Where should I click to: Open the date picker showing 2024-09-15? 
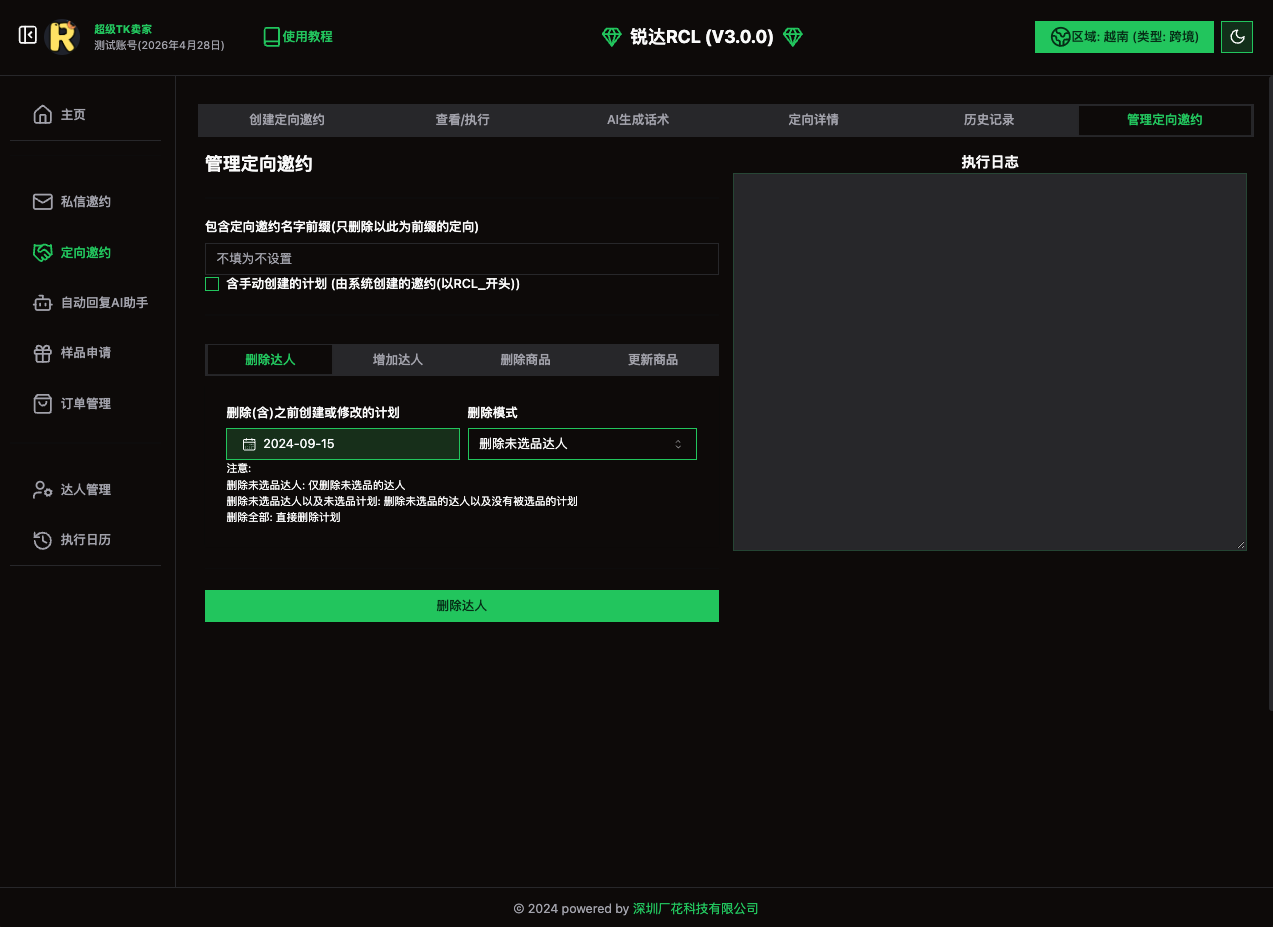(343, 444)
